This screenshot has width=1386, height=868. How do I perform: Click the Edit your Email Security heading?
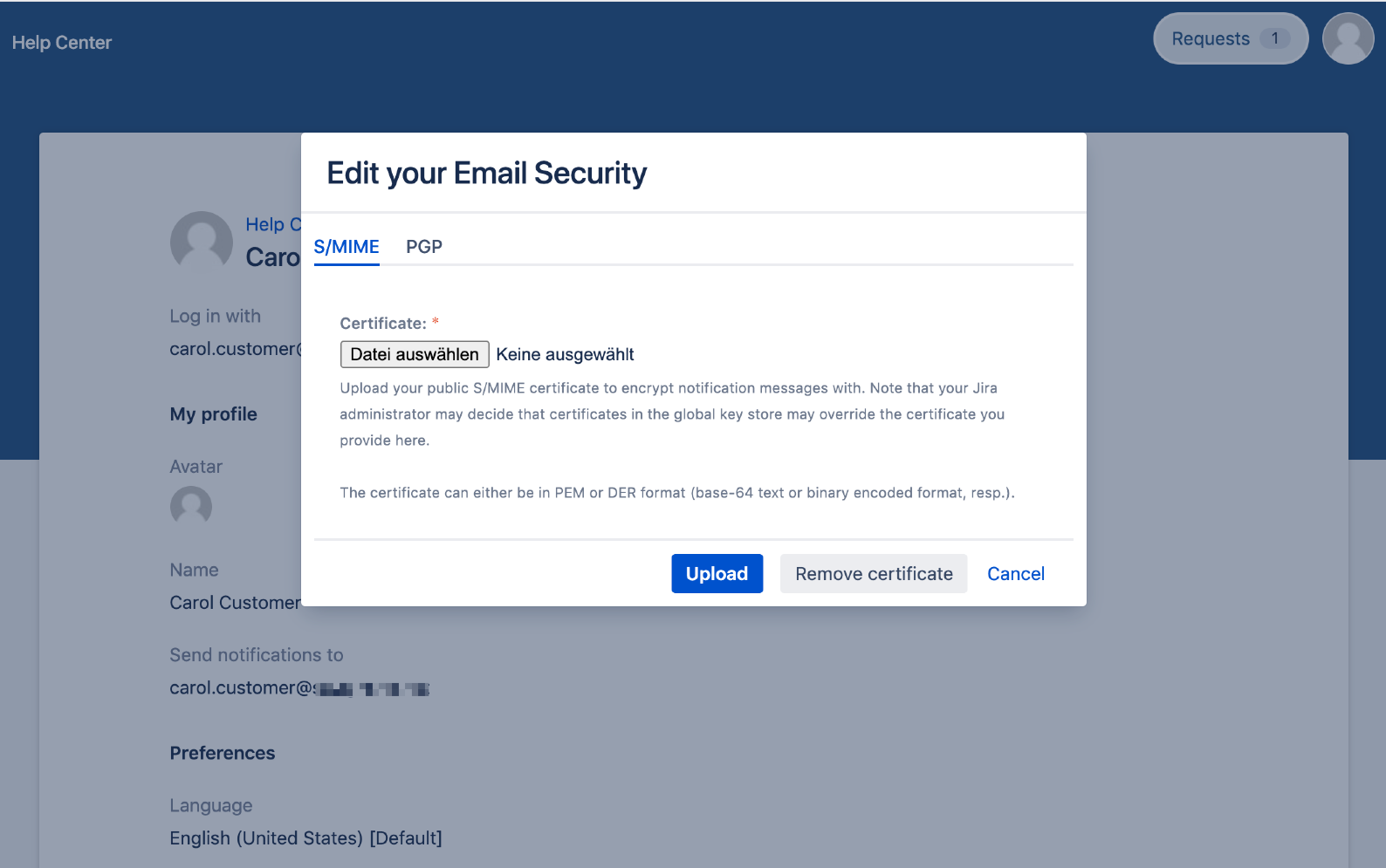(x=486, y=174)
